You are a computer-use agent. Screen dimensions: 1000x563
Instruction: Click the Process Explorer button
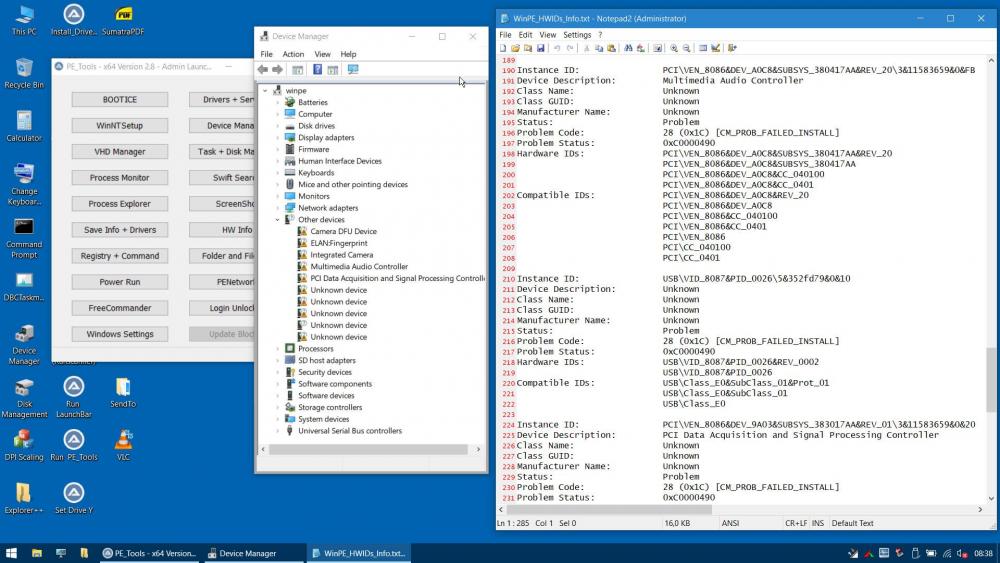pos(120,204)
